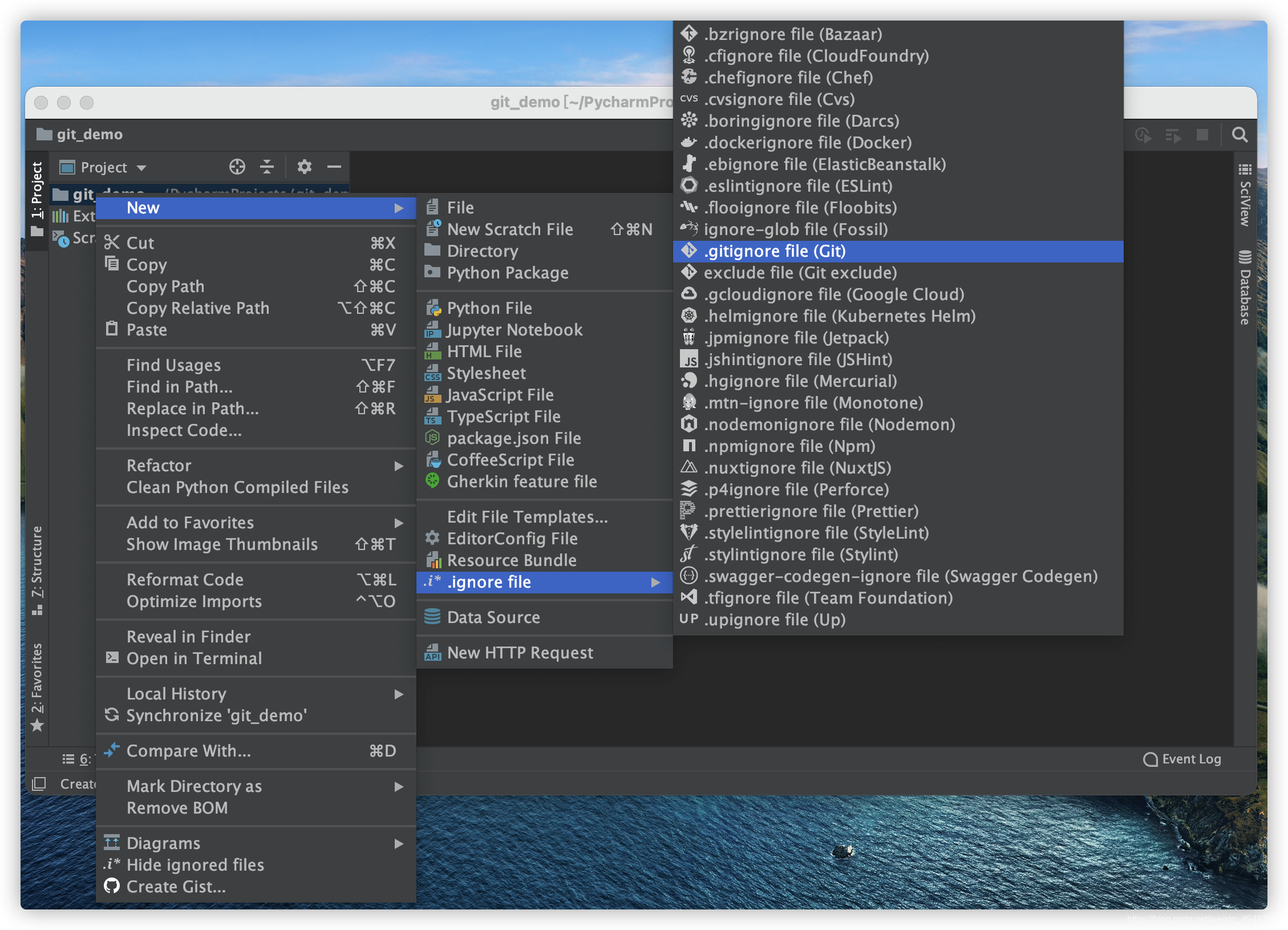
Task: Click the Synchronize refresh icon
Action: pyautogui.click(x=112, y=715)
